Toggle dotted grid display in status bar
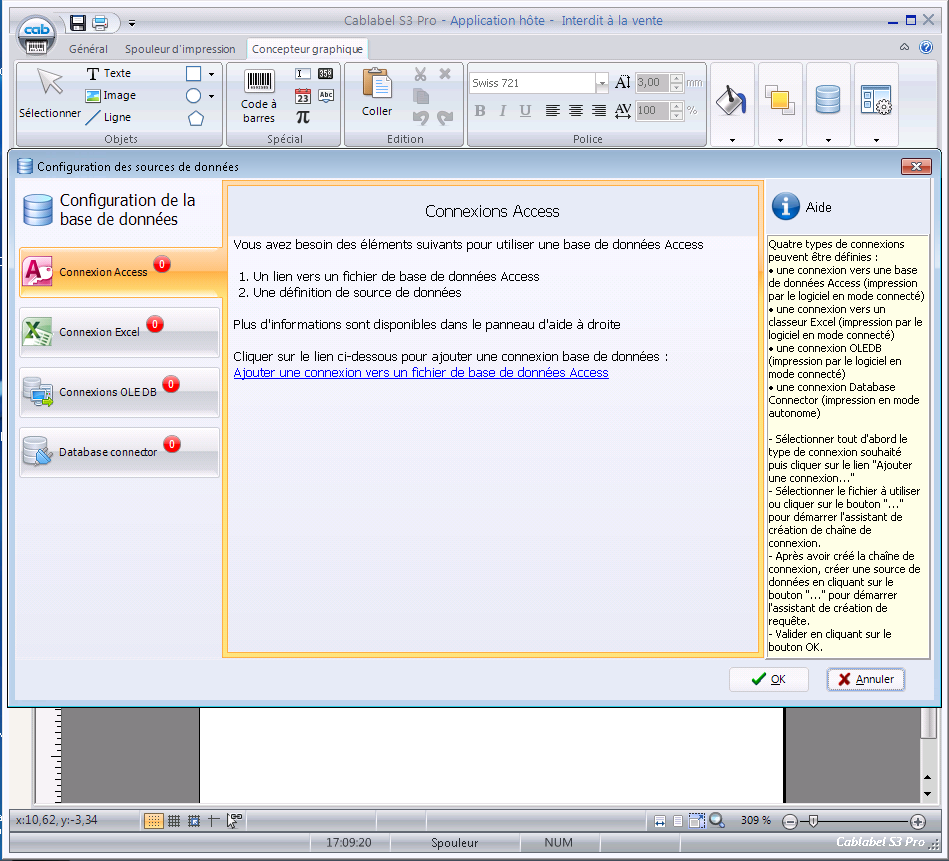The width and height of the screenshot is (949, 861). click(153, 820)
